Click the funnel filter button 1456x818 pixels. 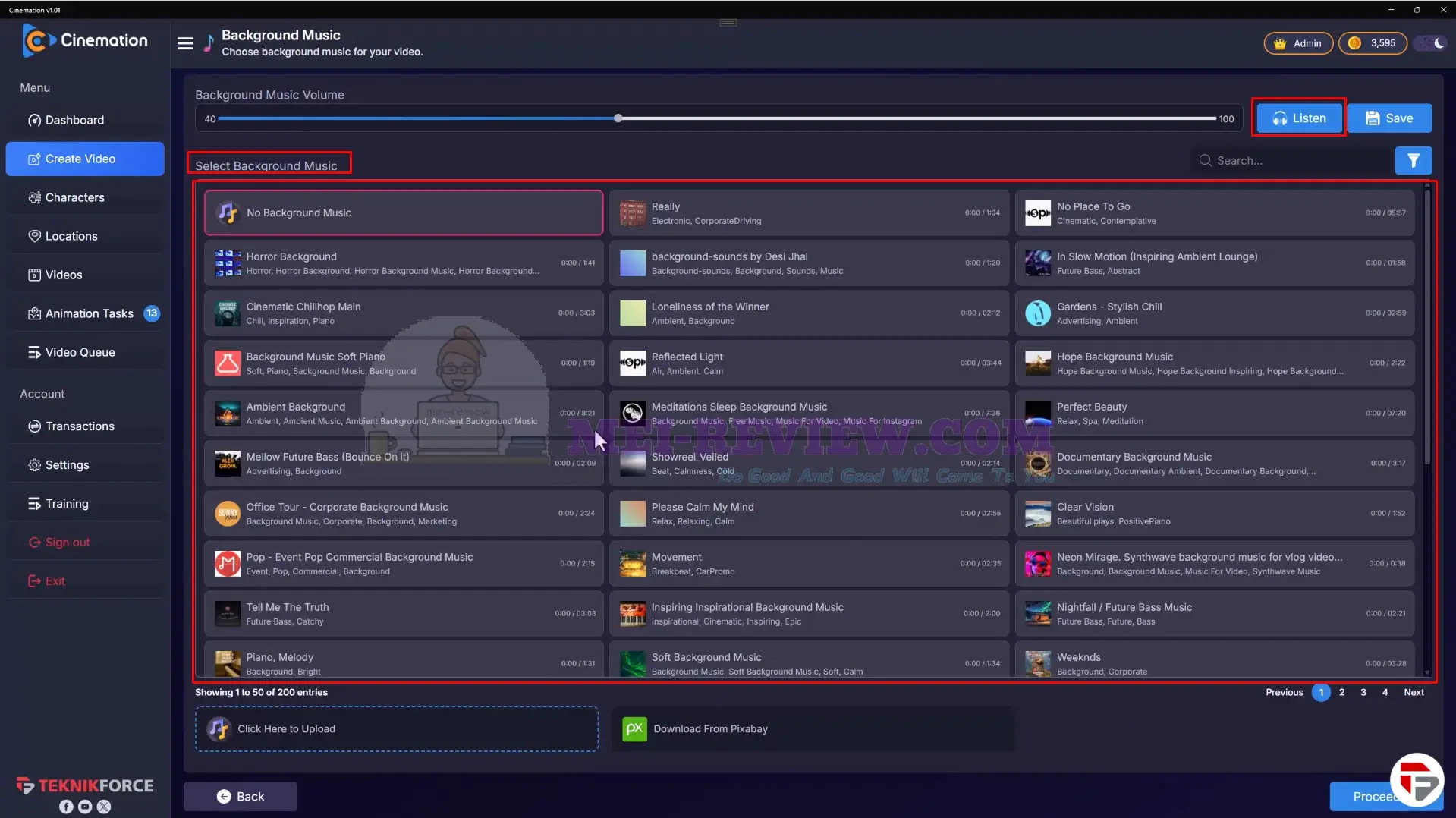[1413, 160]
